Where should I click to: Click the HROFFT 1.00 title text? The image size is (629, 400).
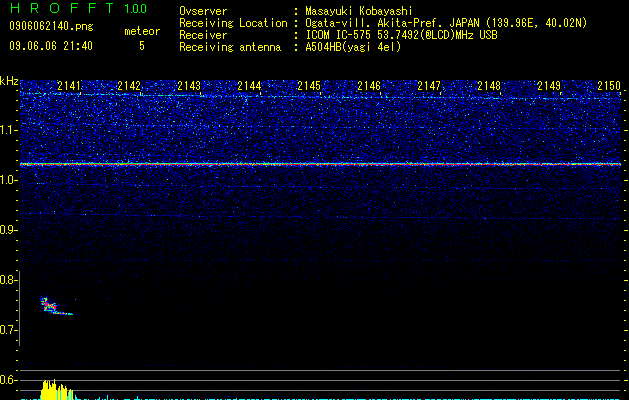tap(79, 8)
